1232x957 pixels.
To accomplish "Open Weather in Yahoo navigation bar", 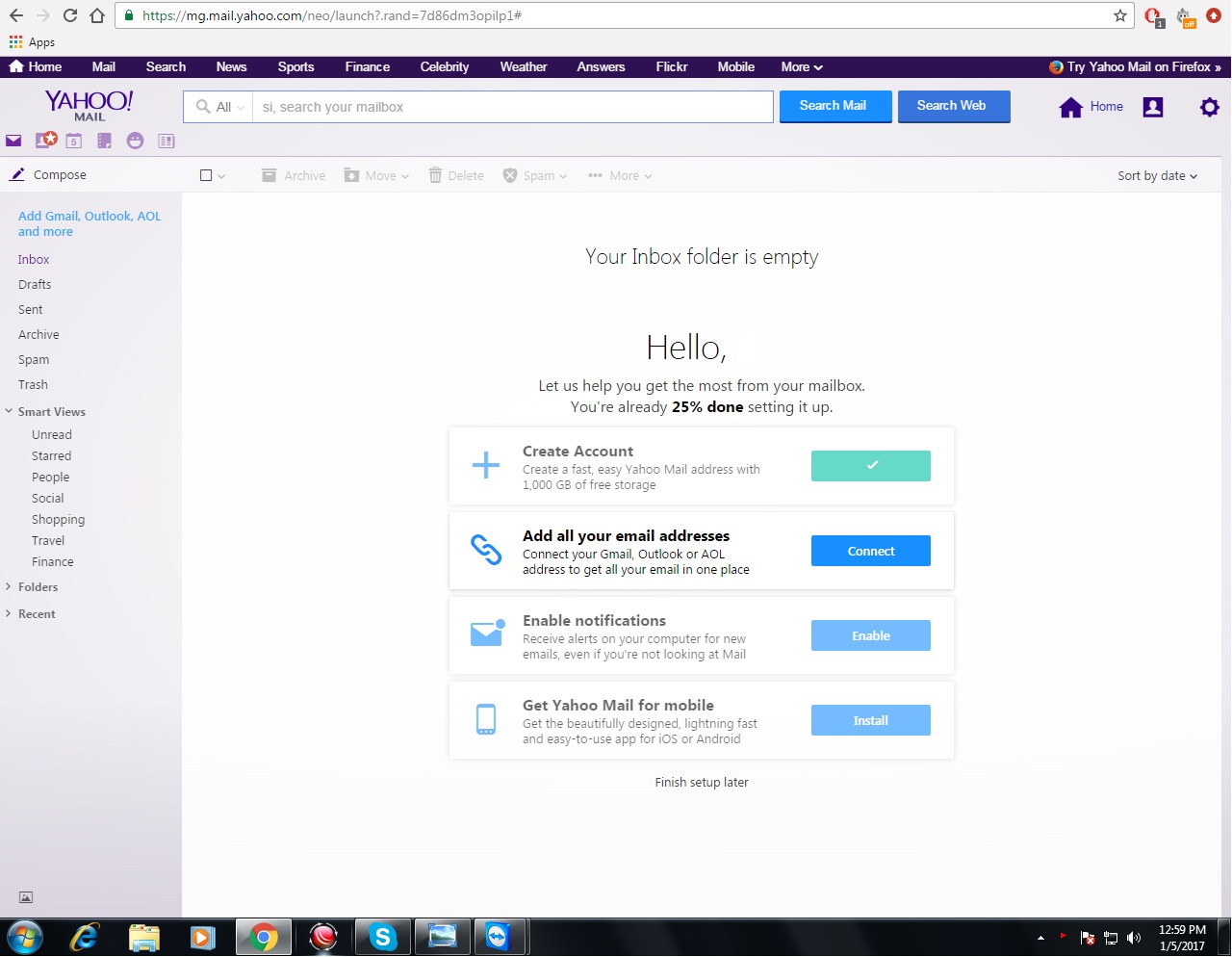I will [x=524, y=66].
